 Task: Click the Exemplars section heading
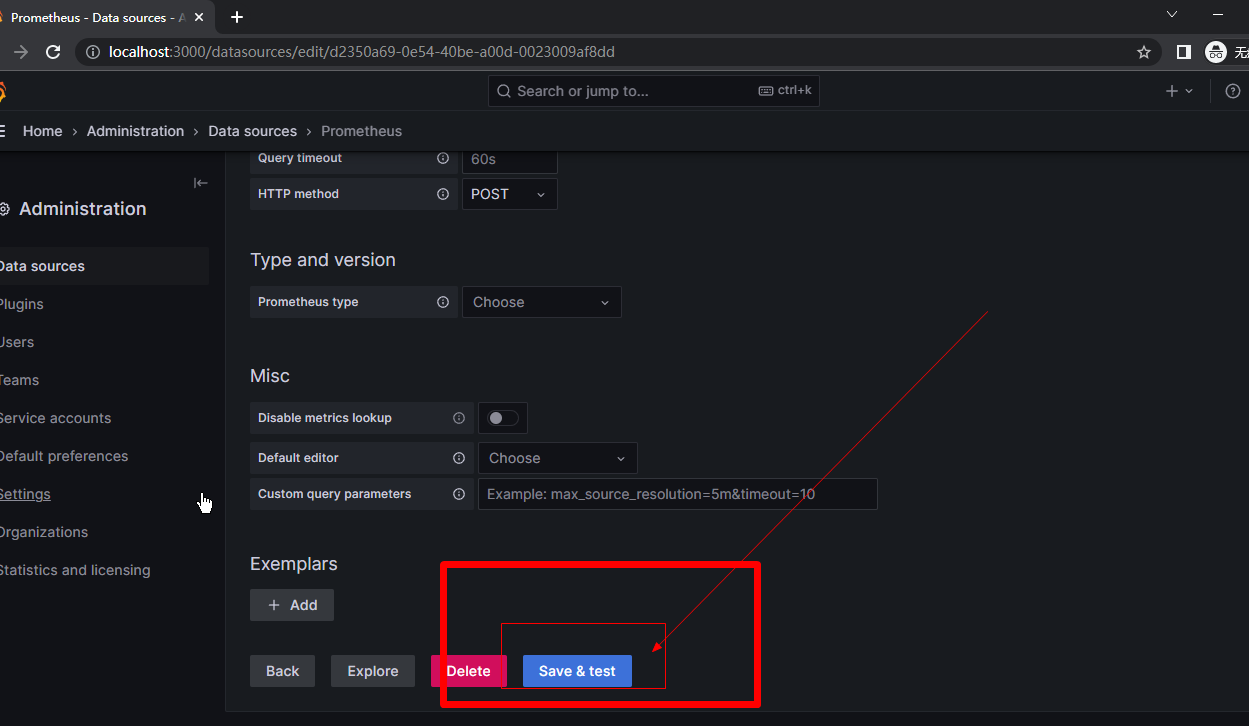tap(294, 564)
